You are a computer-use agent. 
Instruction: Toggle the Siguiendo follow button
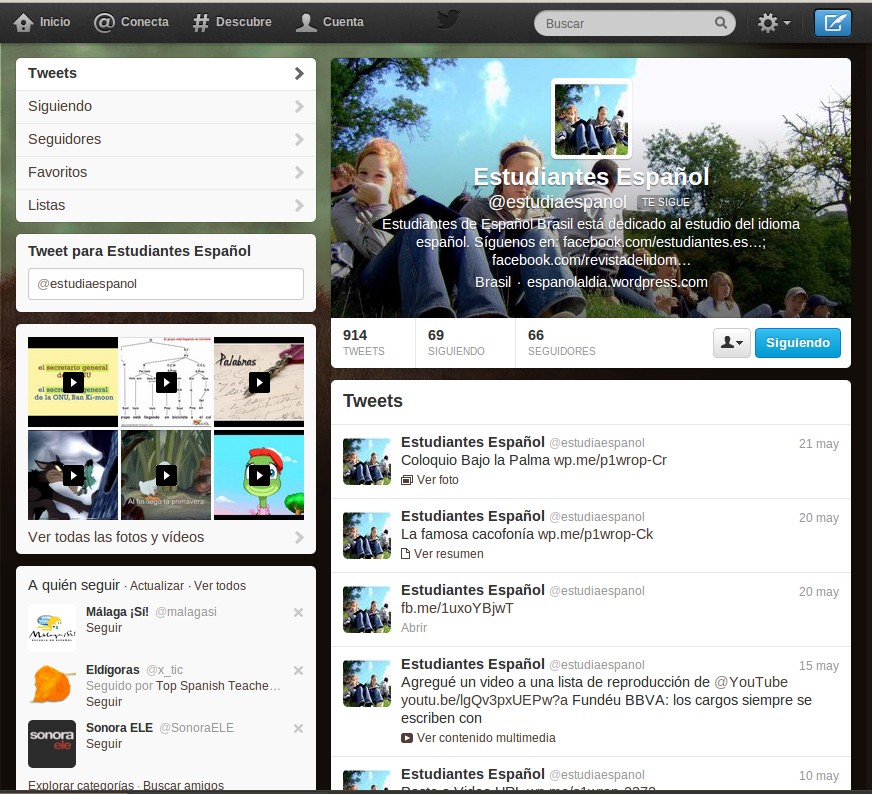pyautogui.click(x=797, y=343)
